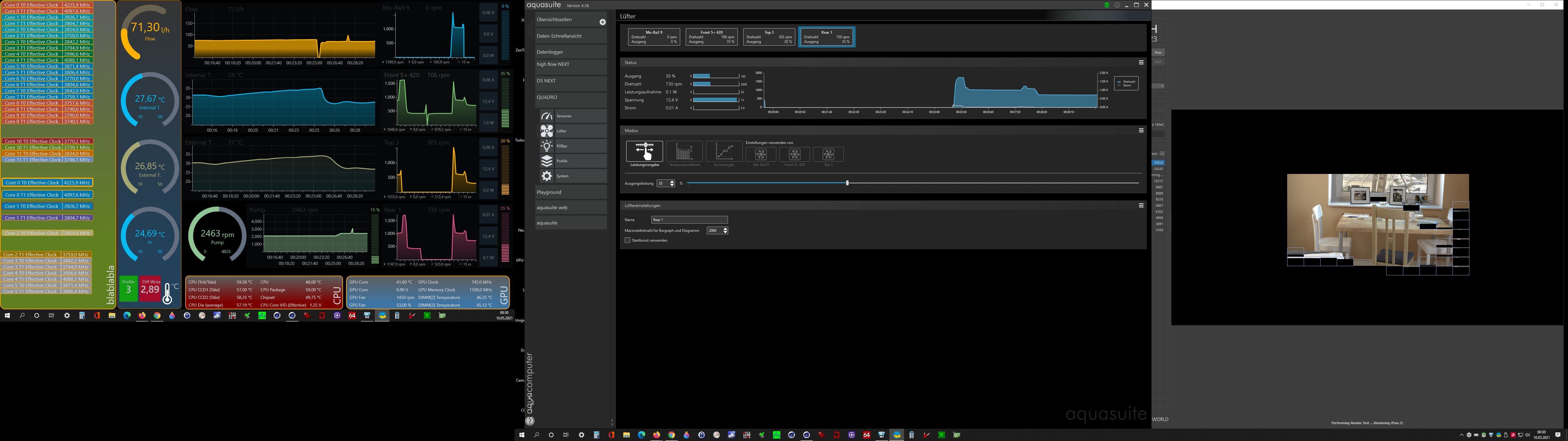Use settings from Mo-Ra3 9 fan icon
Image resolution: width=1568 pixels, height=441 pixels.
pyautogui.click(x=761, y=155)
